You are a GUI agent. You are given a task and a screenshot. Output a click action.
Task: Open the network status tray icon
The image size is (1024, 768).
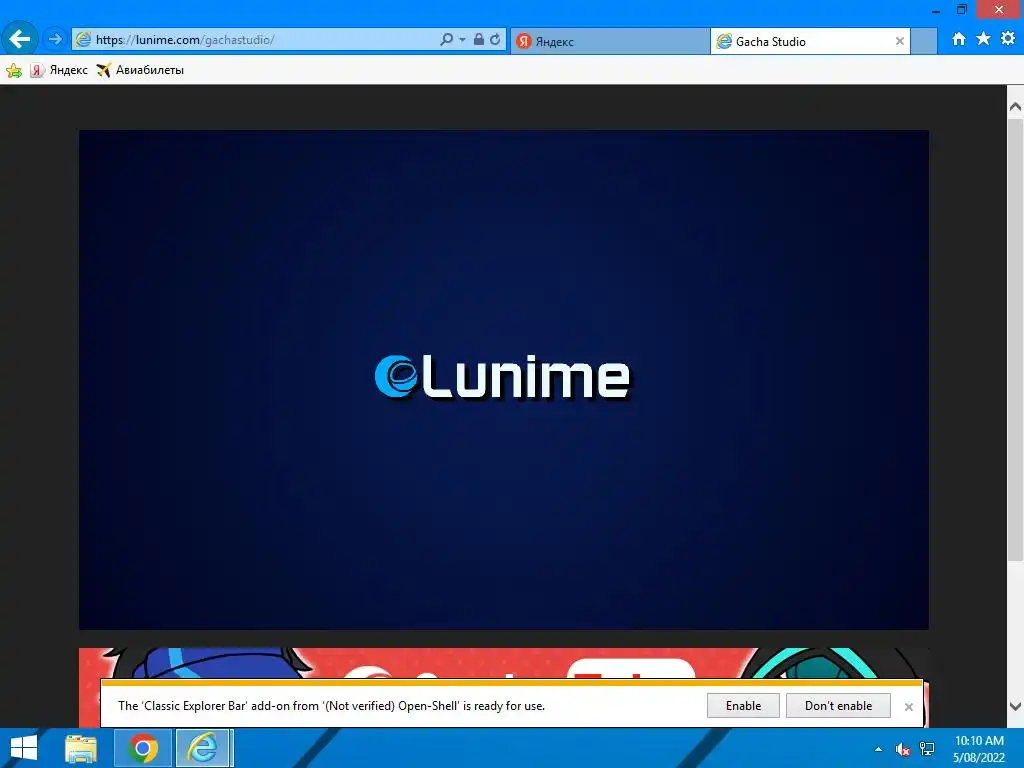click(x=927, y=749)
